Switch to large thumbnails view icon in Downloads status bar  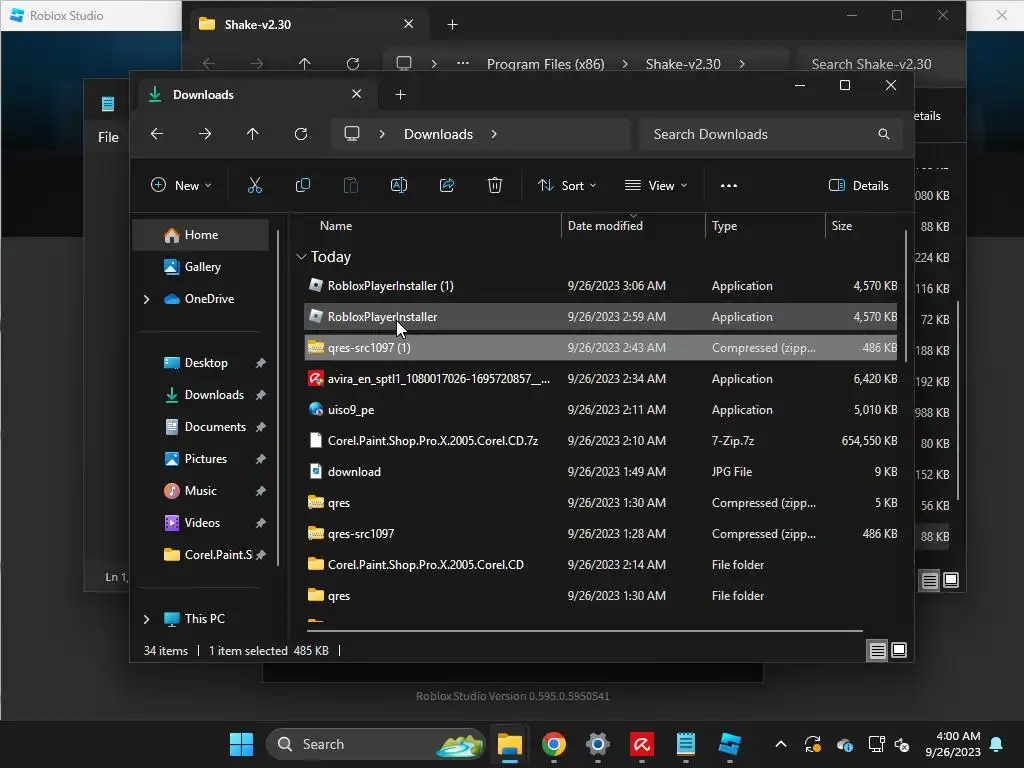(x=899, y=650)
